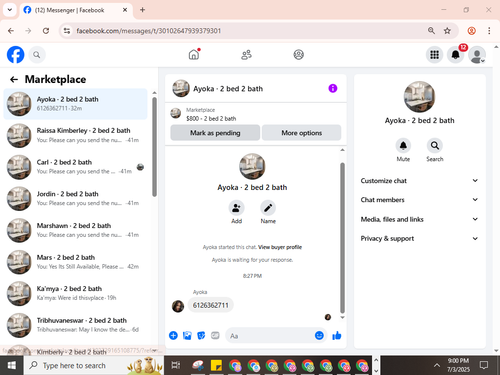Expand Customize chat section

pos(419,181)
